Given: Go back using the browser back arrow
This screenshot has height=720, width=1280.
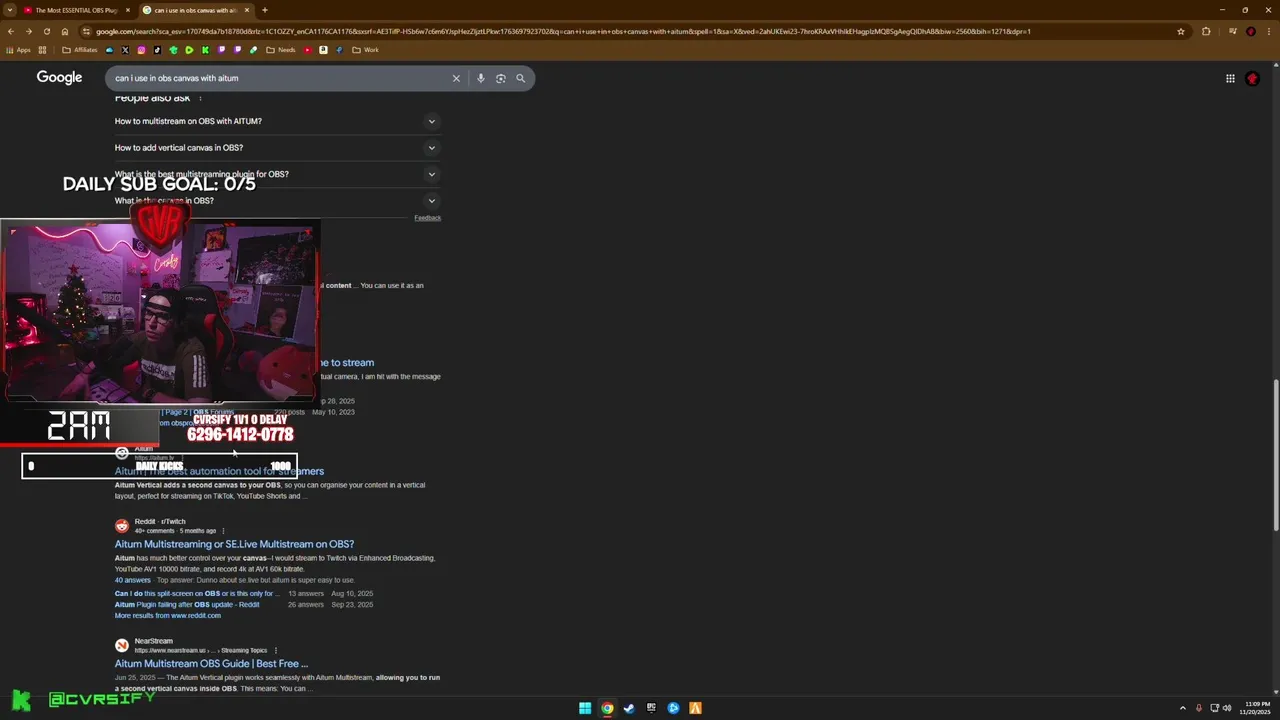Looking at the screenshot, I should pyautogui.click(x=10, y=31).
